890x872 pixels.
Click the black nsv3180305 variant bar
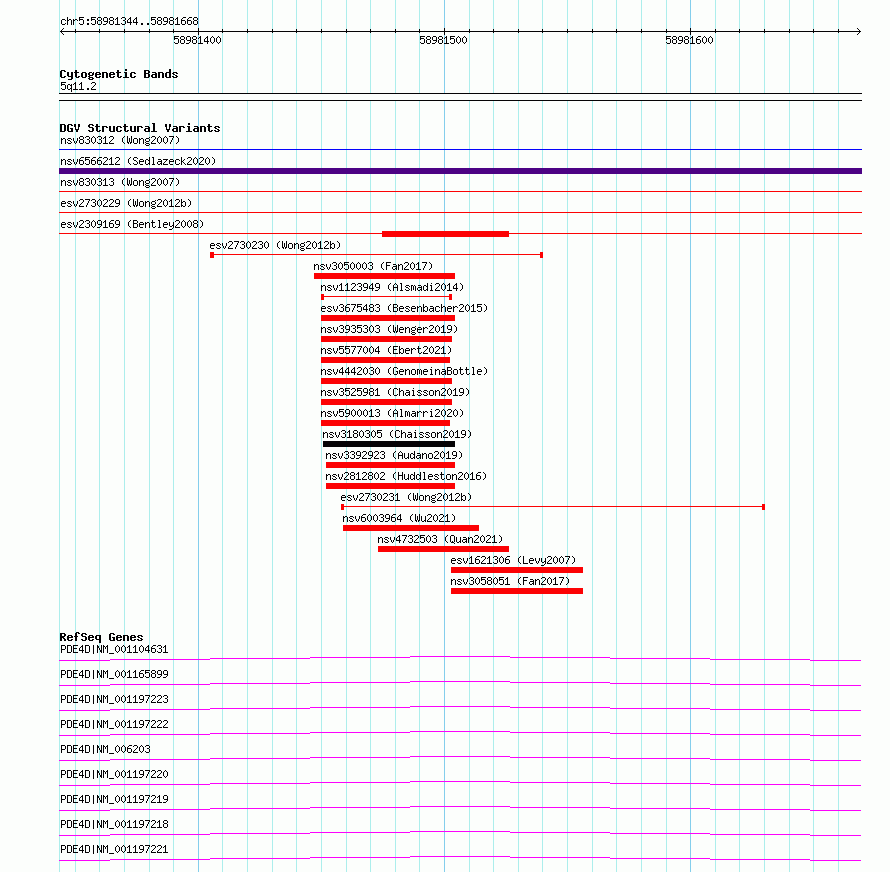coord(389,444)
